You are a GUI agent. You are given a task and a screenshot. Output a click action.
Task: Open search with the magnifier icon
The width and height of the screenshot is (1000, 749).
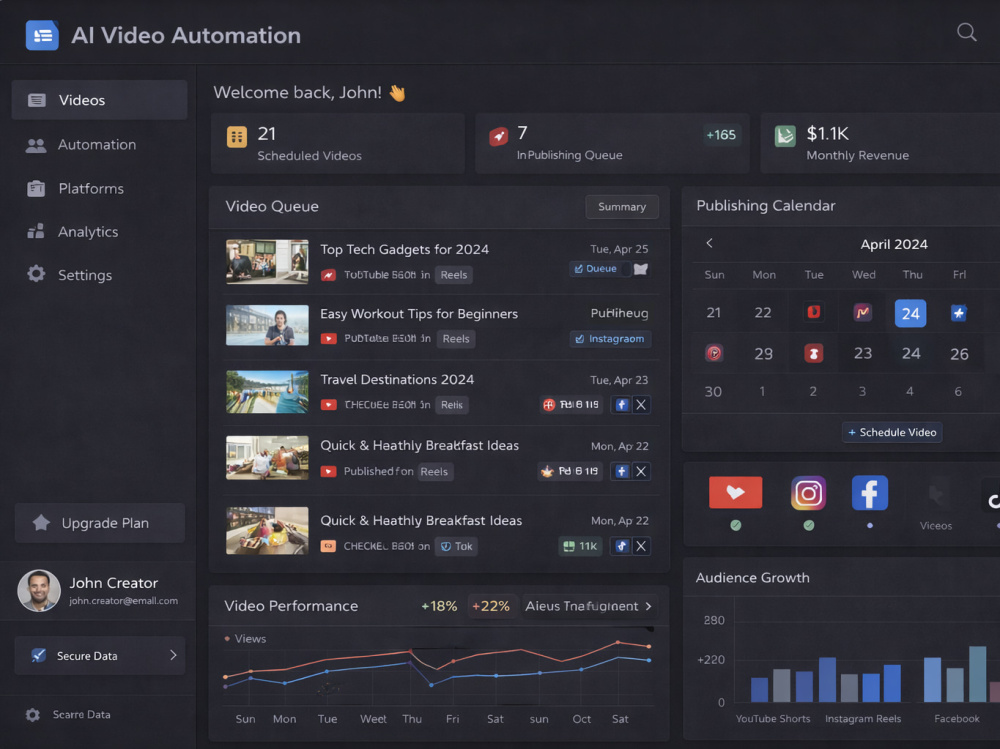pos(966,32)
